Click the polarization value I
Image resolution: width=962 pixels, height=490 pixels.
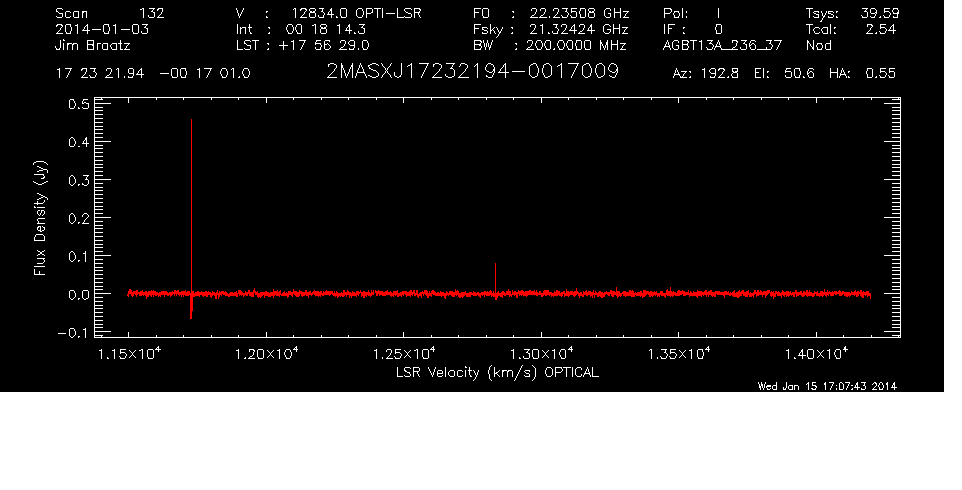coord(718,13)
